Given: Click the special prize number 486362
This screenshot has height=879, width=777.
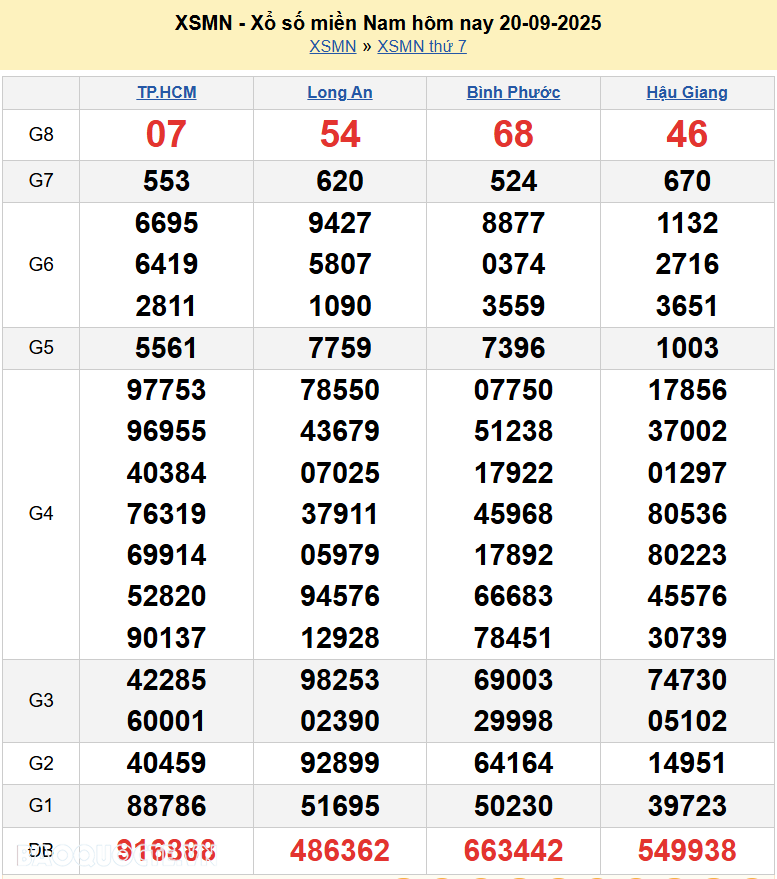Looking at the screenshot, I should [340, 851].
